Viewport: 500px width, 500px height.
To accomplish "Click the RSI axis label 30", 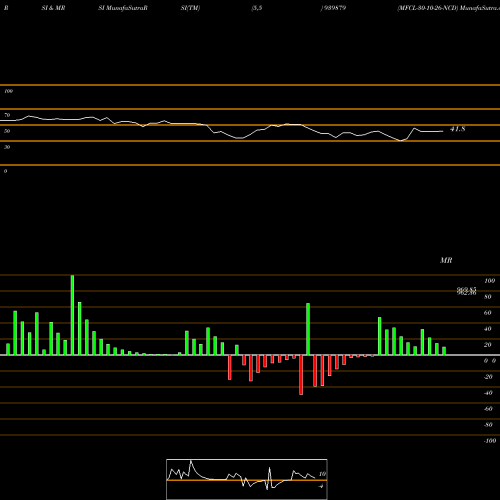I will click(7, 147).
